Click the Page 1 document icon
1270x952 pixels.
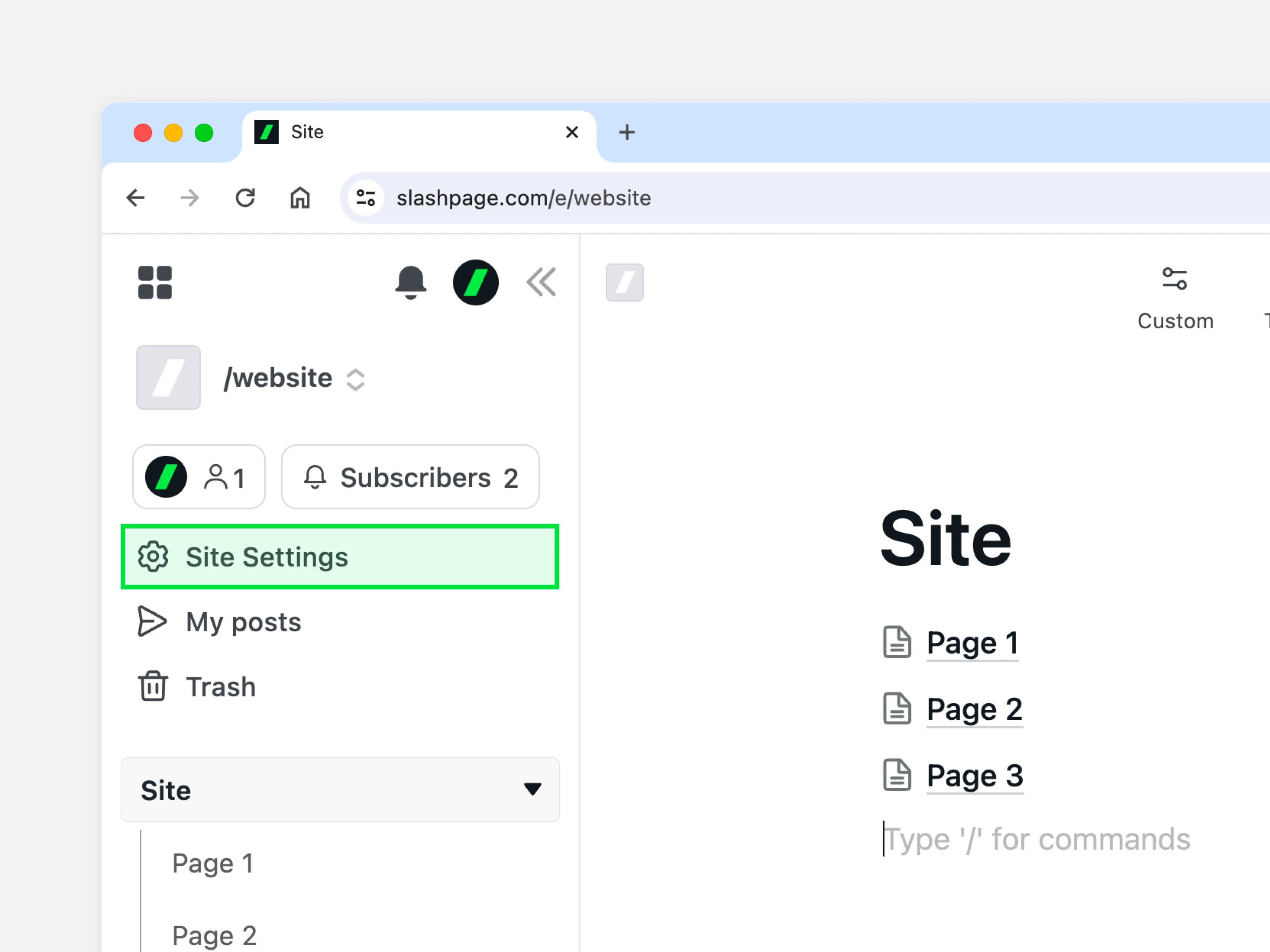coord(897,642)
